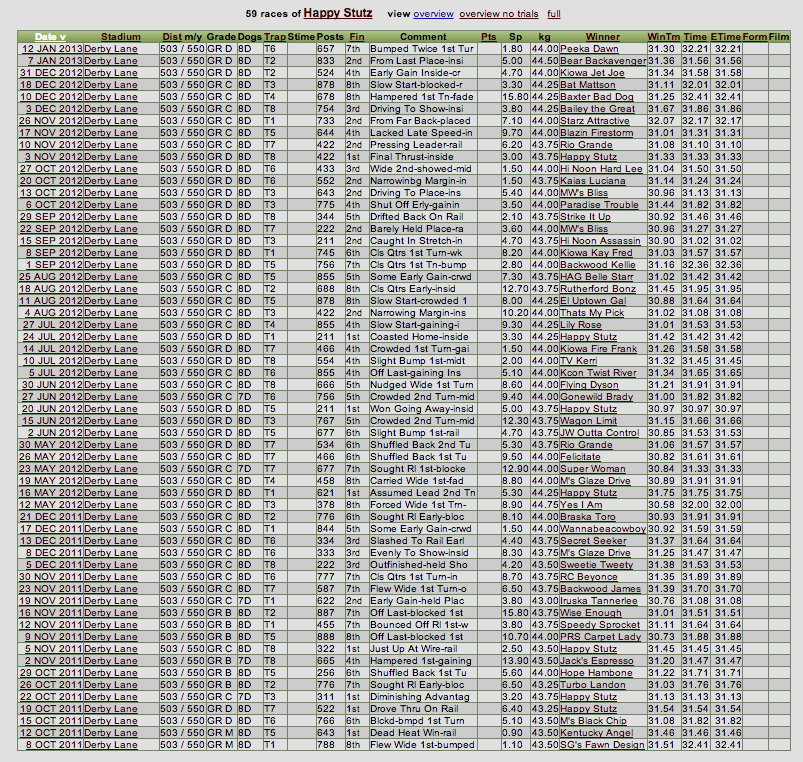The width and height of the screenshot is (803, 762).
Task: Open the overview no trials view
Action: pyautogui.click(x=499, y=14)
